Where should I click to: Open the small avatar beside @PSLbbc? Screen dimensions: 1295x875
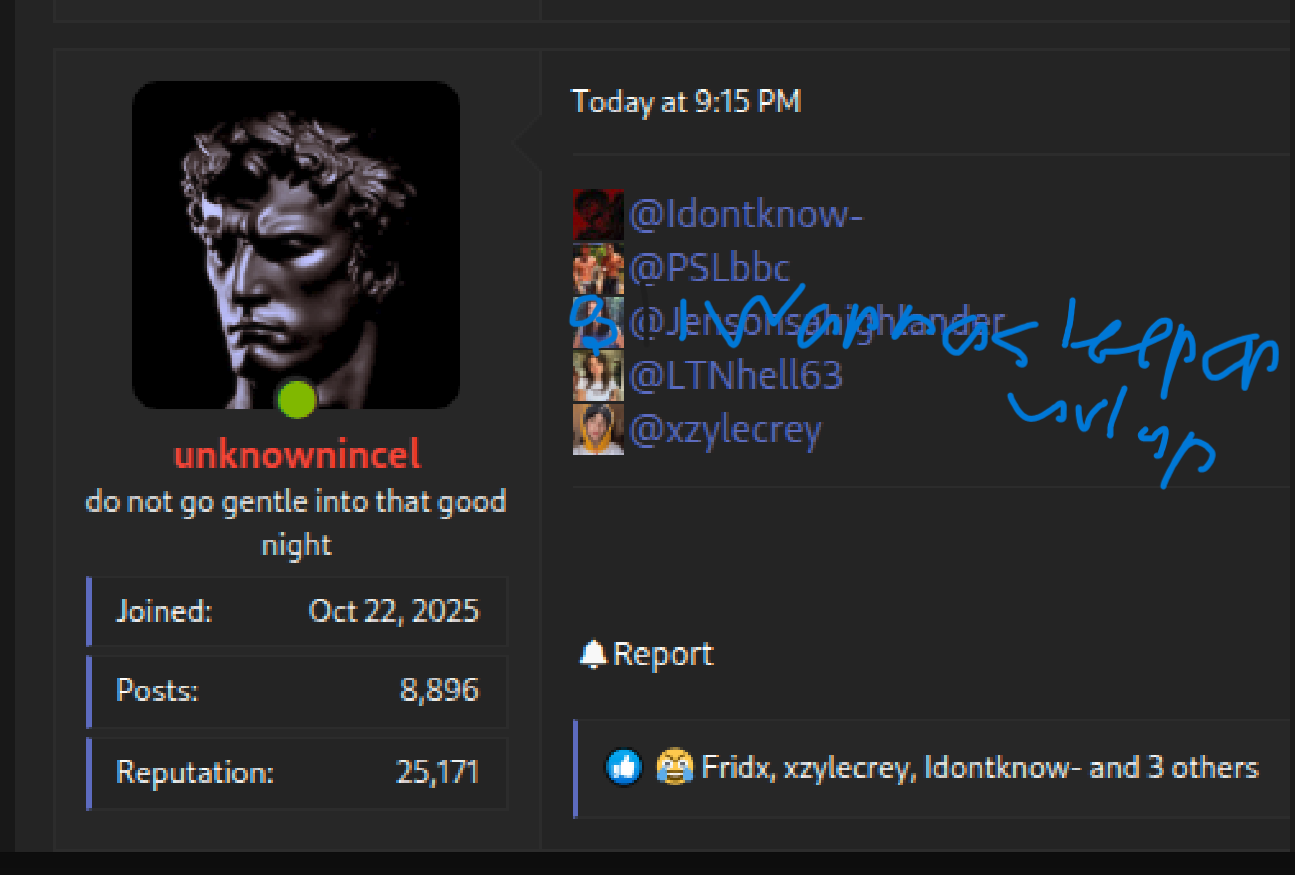pos(598,268)
